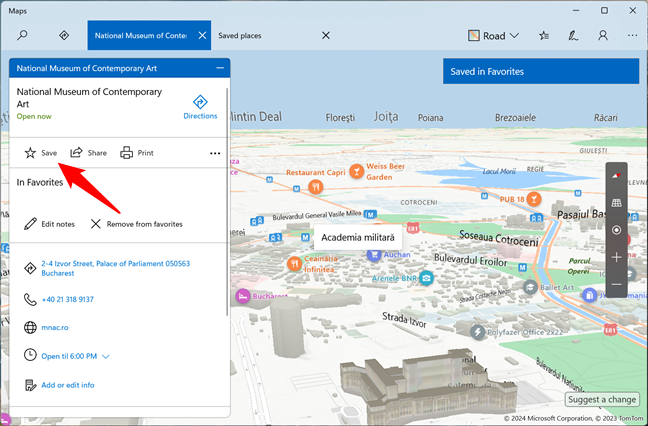Maximize the Maps window
This screenshot has height=426, width=648.
[x=604, y=10]
